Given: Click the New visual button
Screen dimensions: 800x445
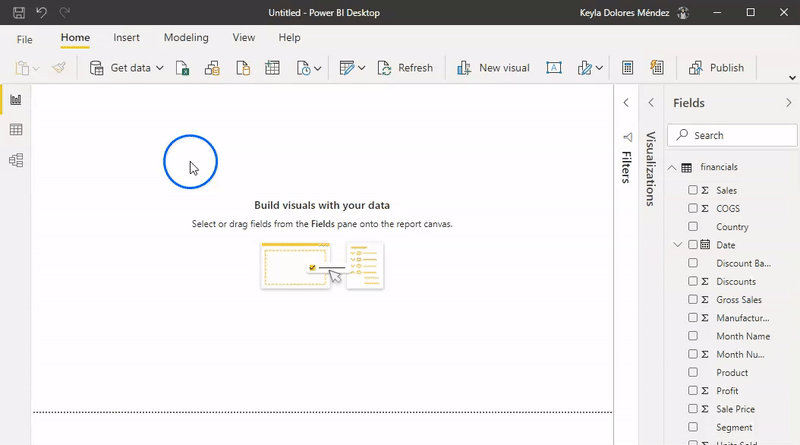Looking at the screenshot, I should click(x=493, y=68).
